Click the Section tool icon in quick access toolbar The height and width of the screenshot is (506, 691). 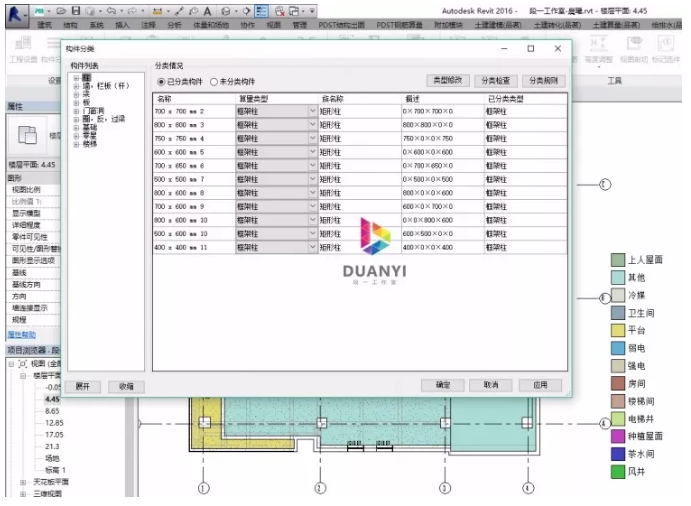(246, 11)
